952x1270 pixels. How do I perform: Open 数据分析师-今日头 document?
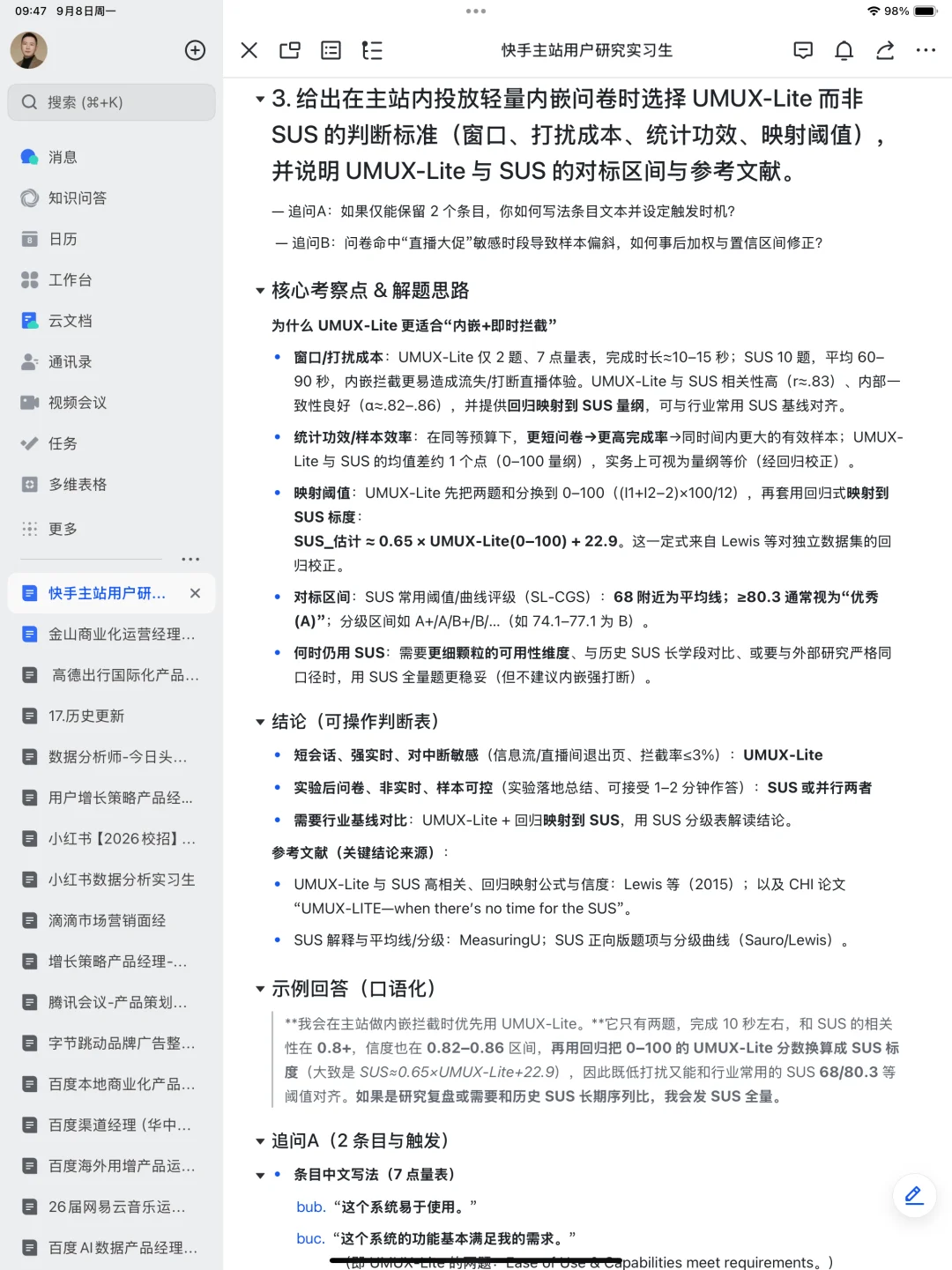(111, 756)
